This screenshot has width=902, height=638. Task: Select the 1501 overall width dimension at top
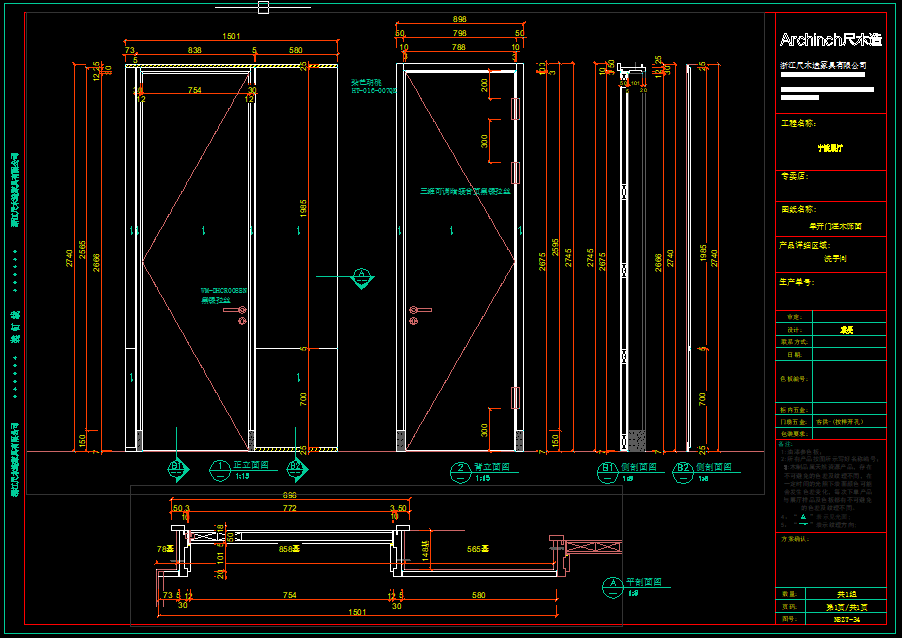point(231,36)
